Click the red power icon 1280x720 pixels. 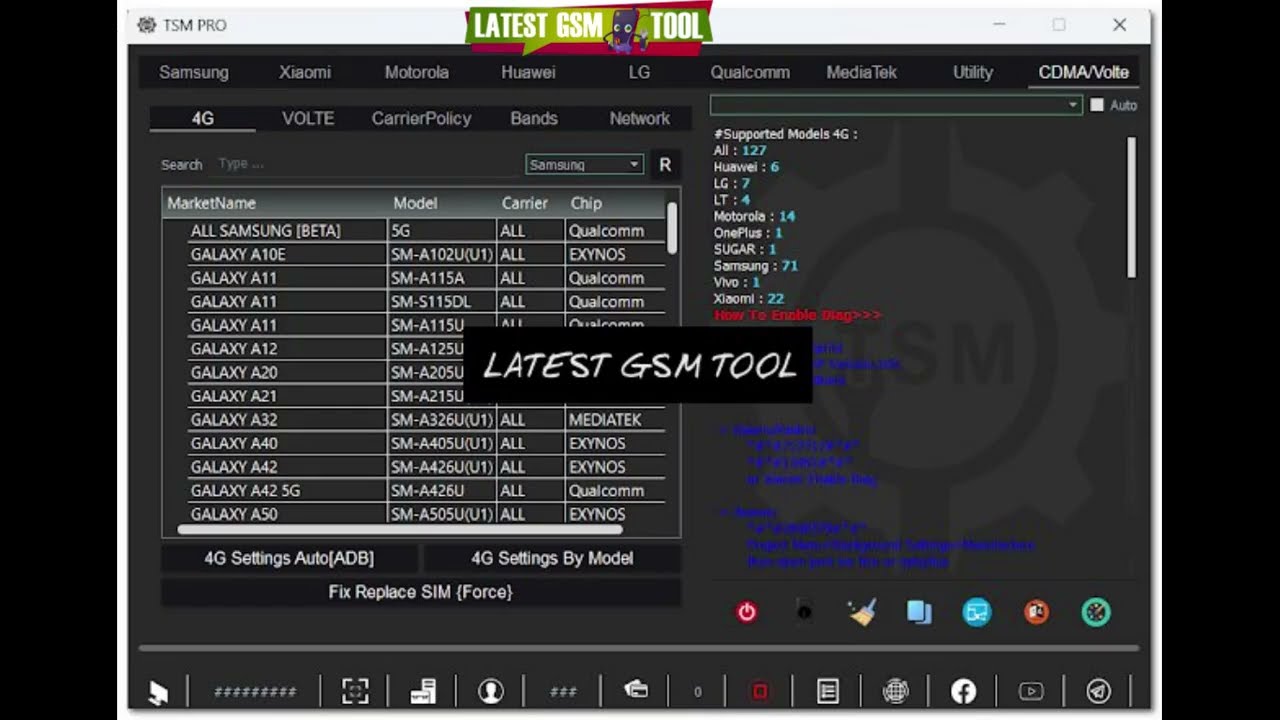[x=746, y=612]
